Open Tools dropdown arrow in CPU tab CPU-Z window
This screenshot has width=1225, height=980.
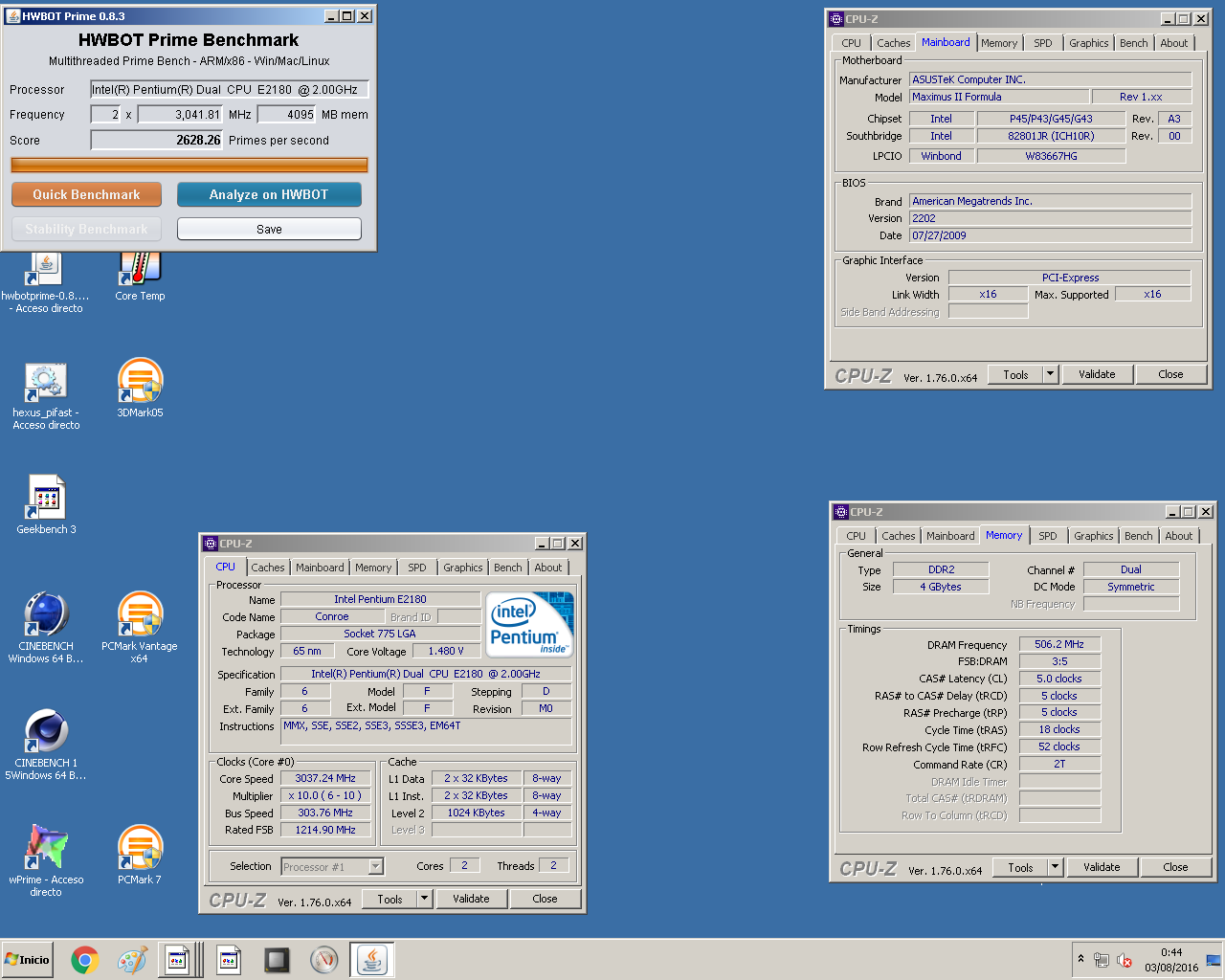tap(425, 899)
